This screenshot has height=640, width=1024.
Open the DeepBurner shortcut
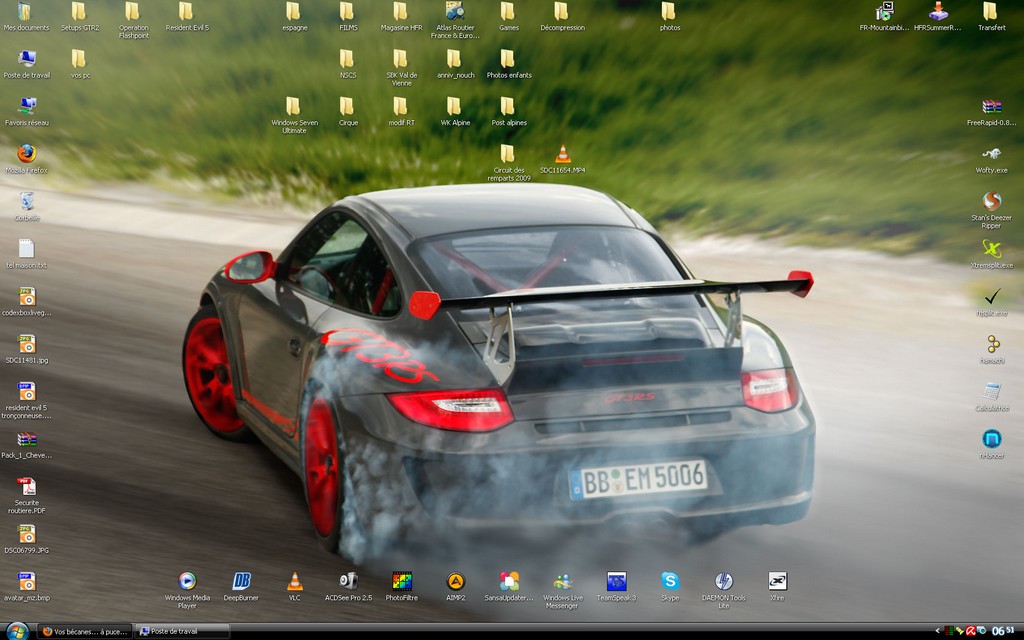(241, 581)
